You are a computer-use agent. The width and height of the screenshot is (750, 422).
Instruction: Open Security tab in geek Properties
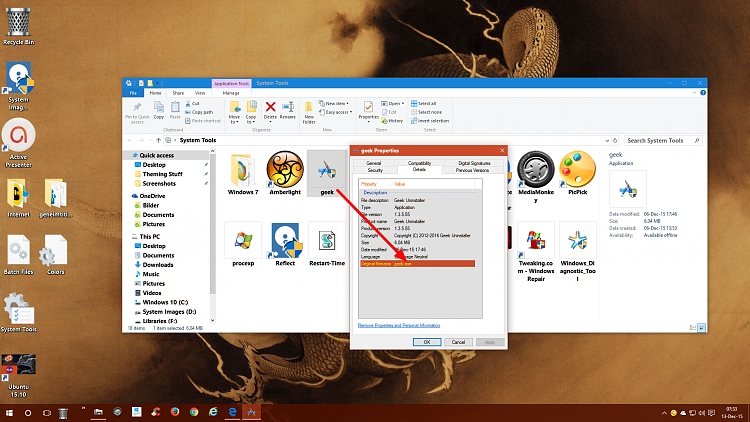[375, 170]
